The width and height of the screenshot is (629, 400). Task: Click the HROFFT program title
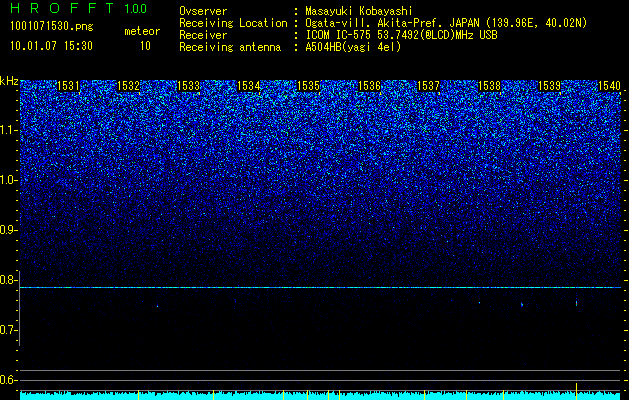click(x=63, y=8)
